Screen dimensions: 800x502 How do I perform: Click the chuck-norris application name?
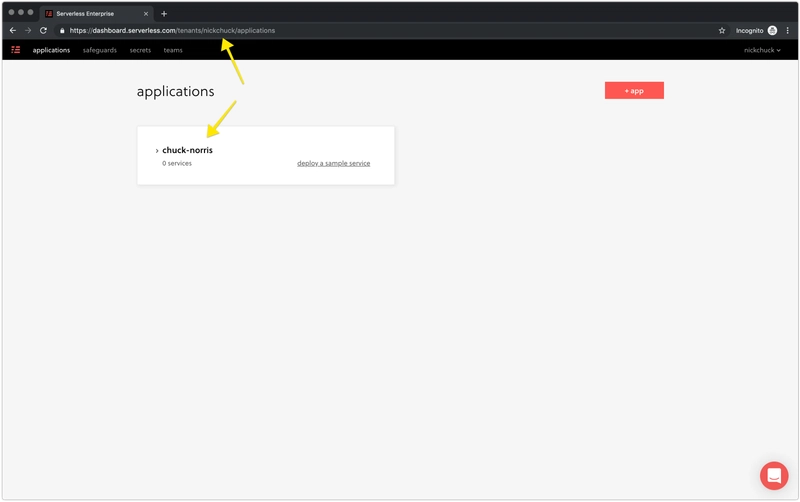tap(187, 150)
